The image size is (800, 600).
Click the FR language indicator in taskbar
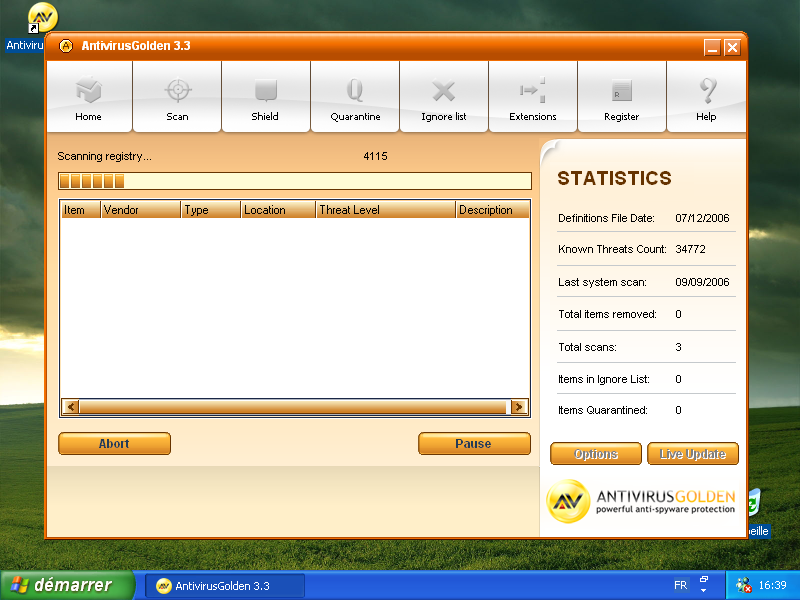coord(680,585)
